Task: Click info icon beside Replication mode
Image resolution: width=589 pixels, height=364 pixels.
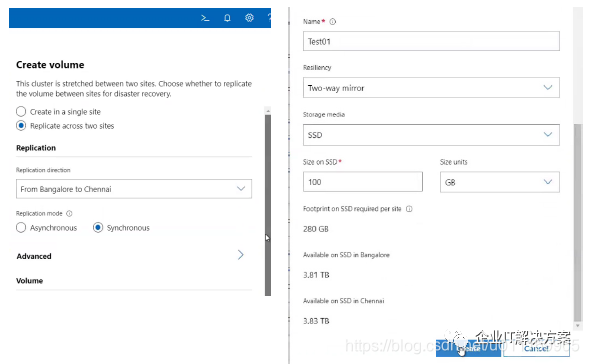Action: click(69, 213)
